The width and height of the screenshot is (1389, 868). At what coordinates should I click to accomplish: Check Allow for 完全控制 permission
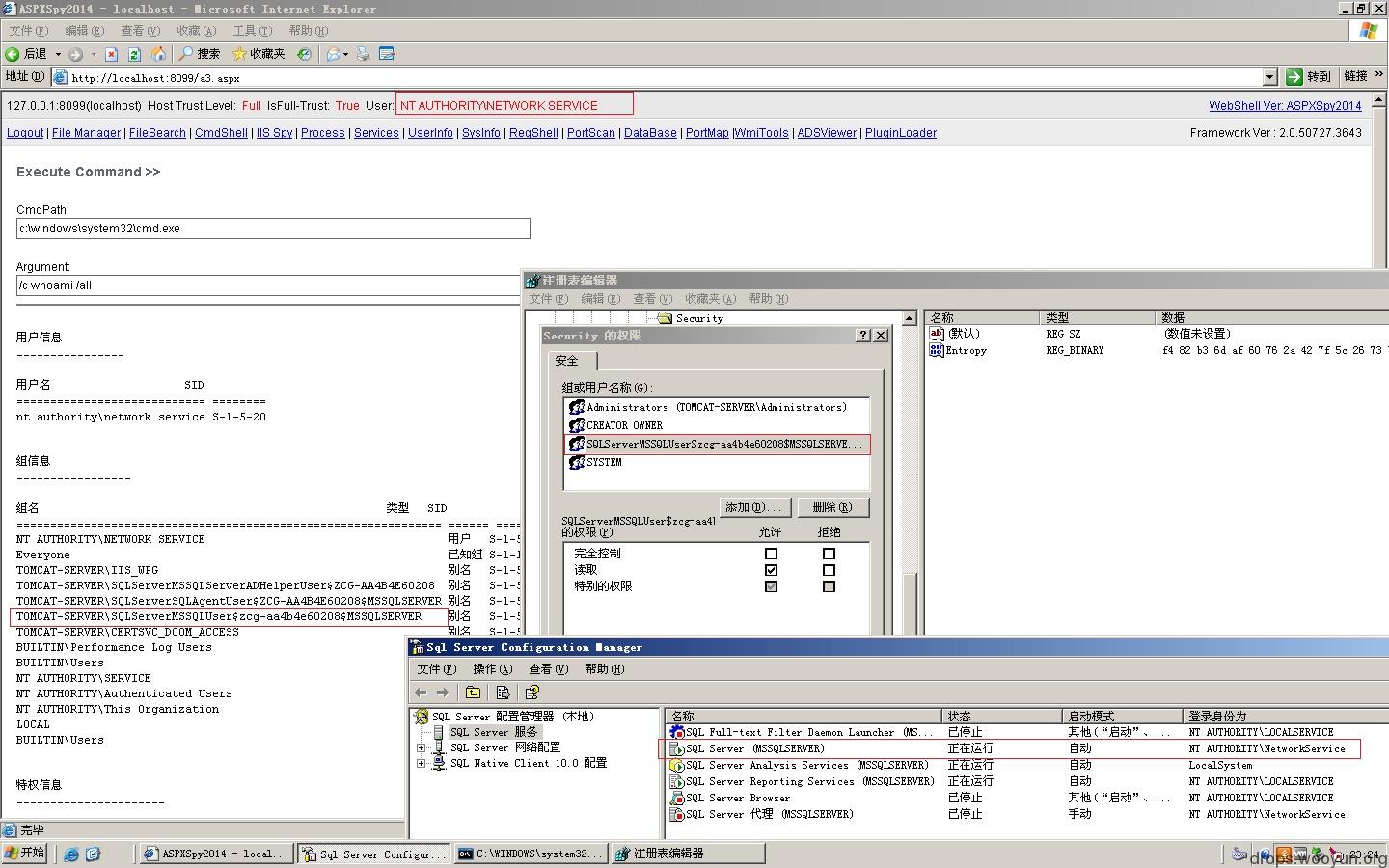tap(771, 554)
